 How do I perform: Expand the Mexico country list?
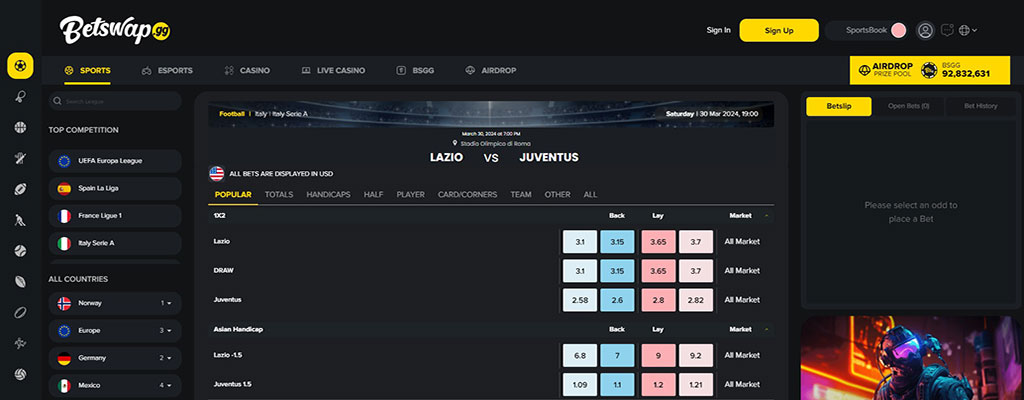pyautogui.click(x=115, y=386)
